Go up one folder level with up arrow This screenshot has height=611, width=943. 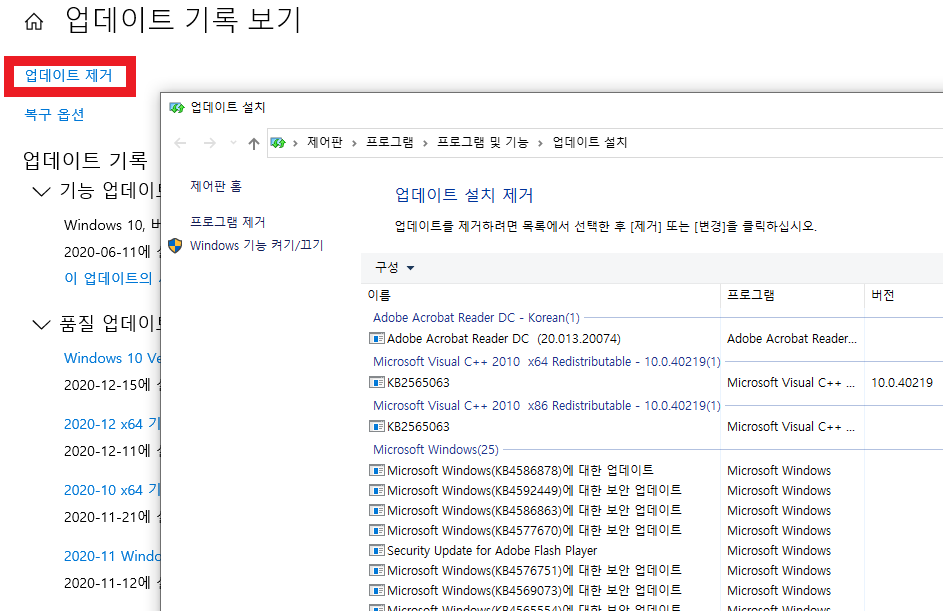coord(254,143)
